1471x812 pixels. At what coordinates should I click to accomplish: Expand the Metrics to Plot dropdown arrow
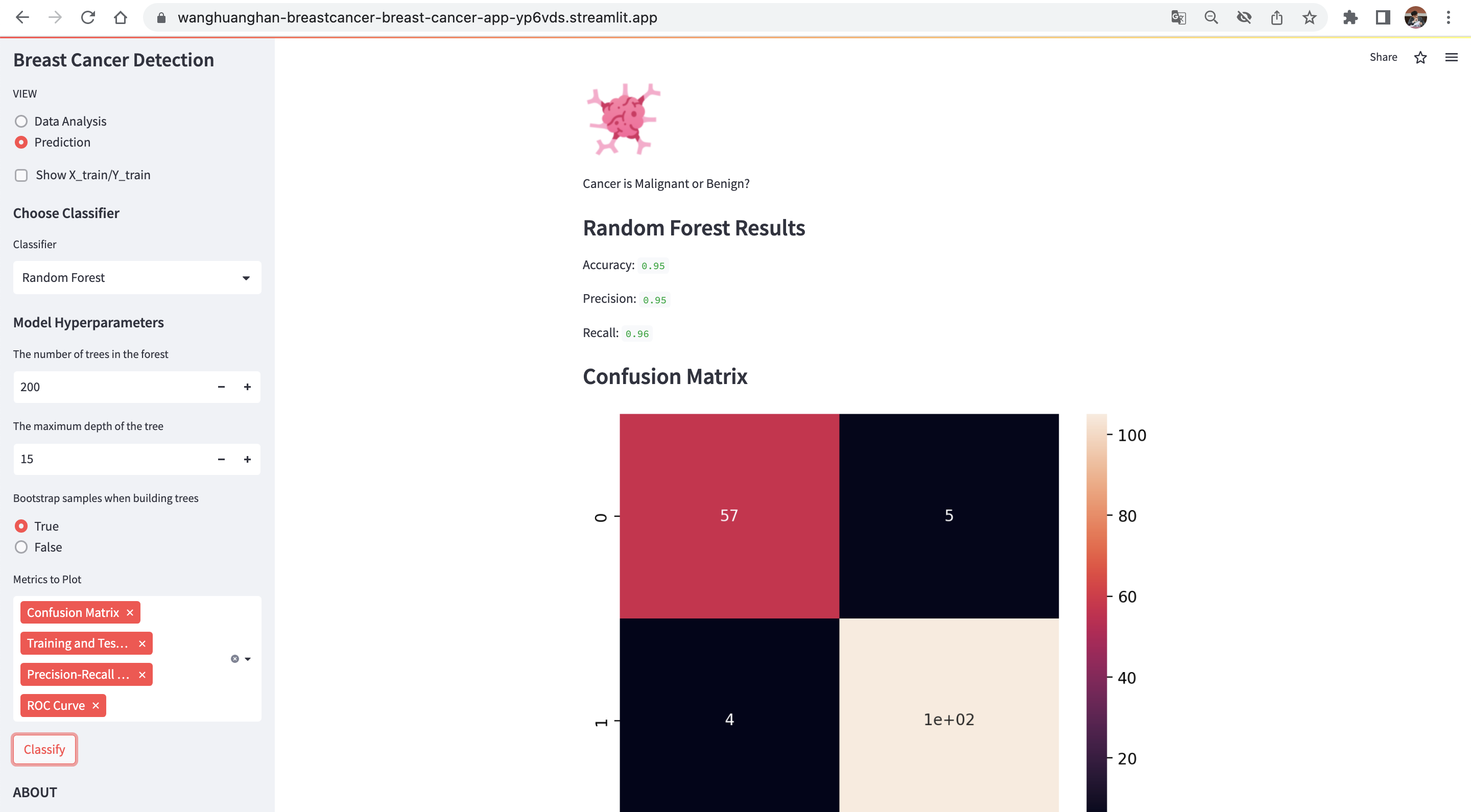[x=248, y=659]
